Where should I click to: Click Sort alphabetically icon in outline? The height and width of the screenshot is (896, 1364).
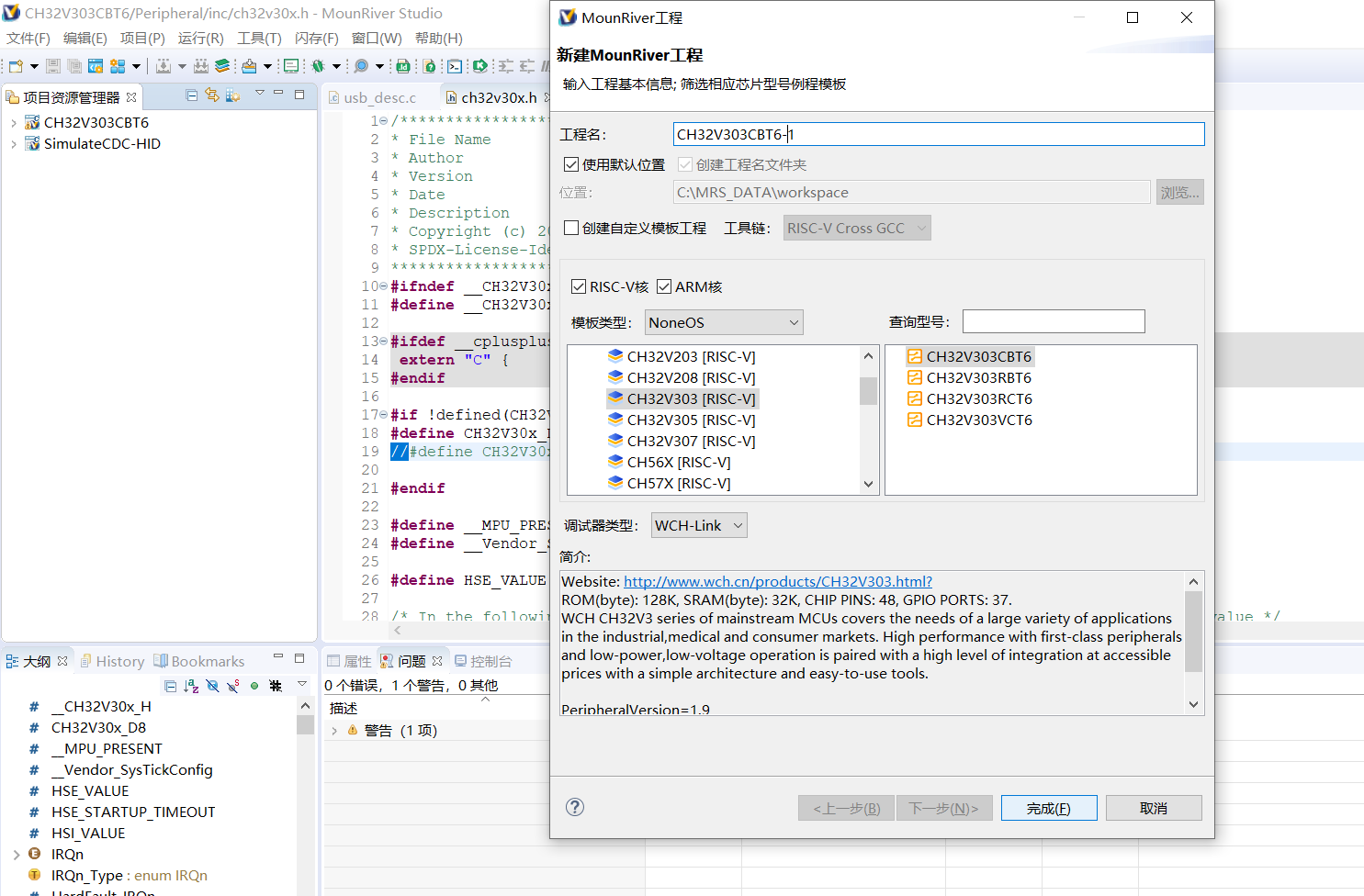point(191,686)
